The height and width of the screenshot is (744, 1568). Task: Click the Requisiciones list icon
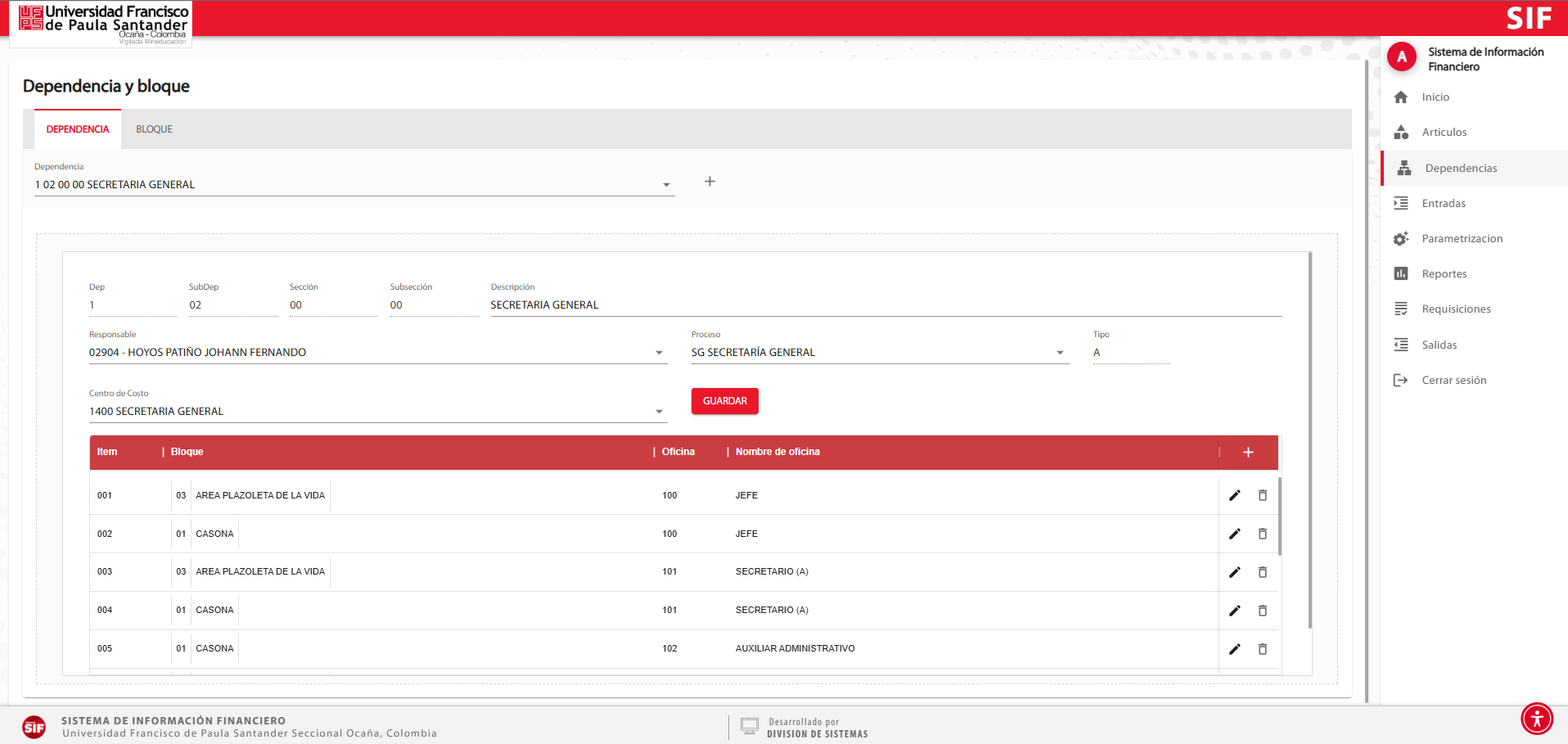(x=1401, y=309)
